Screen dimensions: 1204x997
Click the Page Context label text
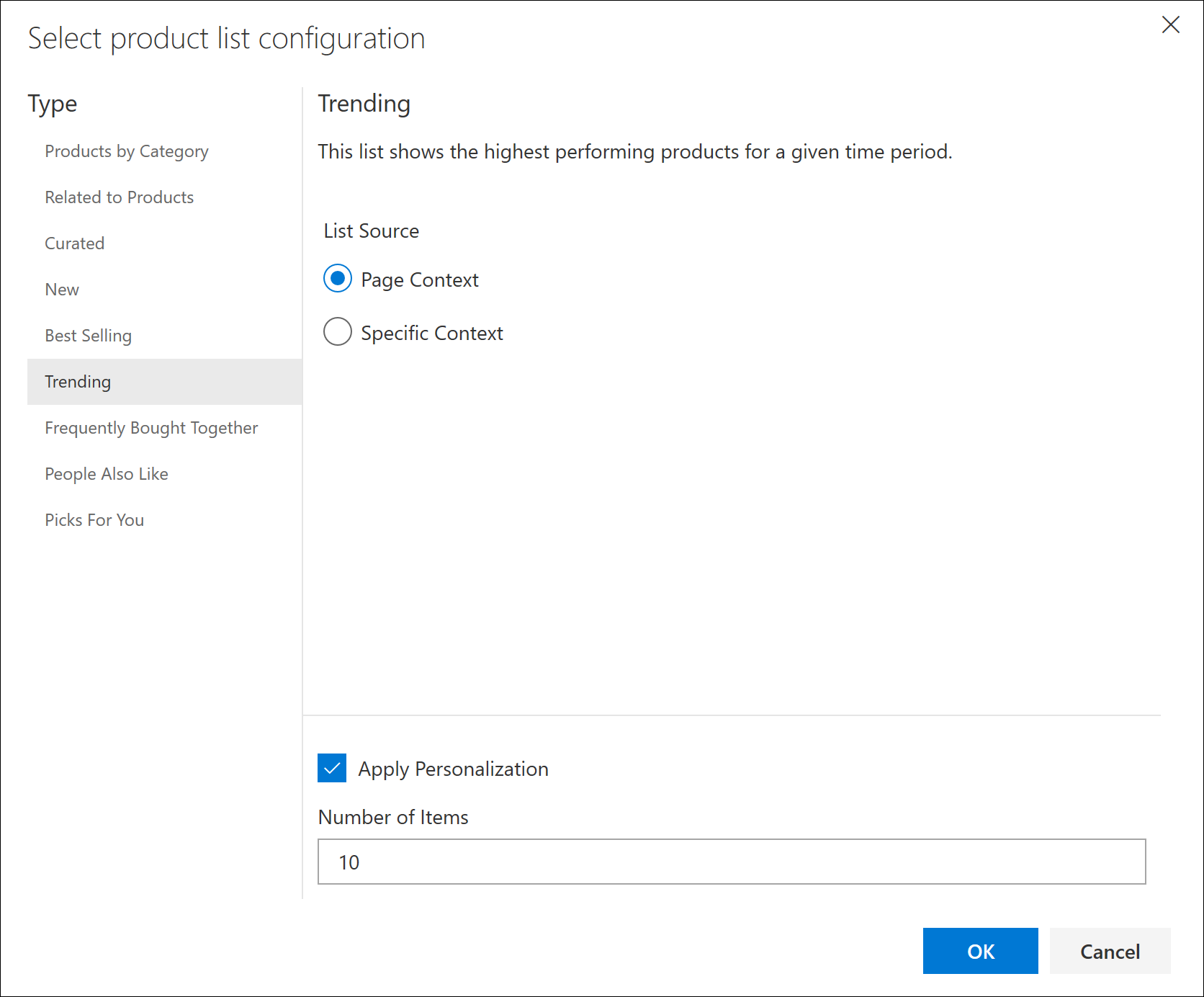click(420, 280)
